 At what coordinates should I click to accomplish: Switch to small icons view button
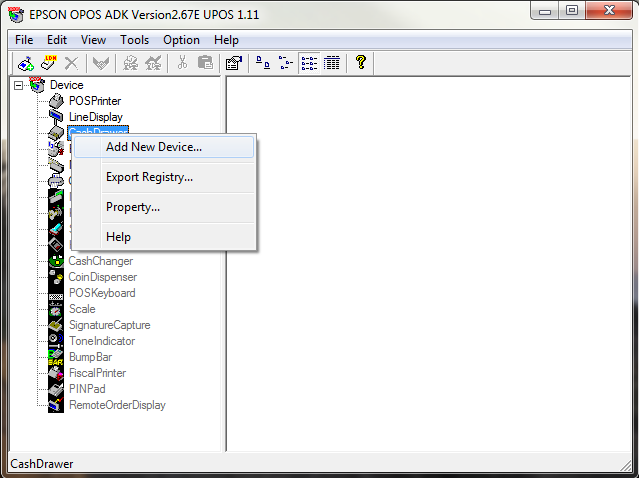pos(286,62)
